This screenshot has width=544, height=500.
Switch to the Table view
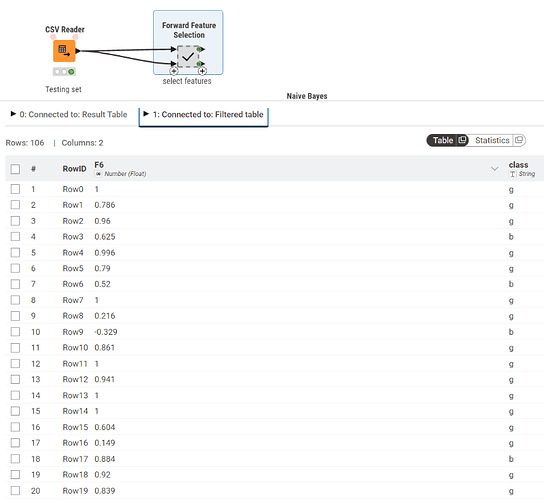pos(443,140)
